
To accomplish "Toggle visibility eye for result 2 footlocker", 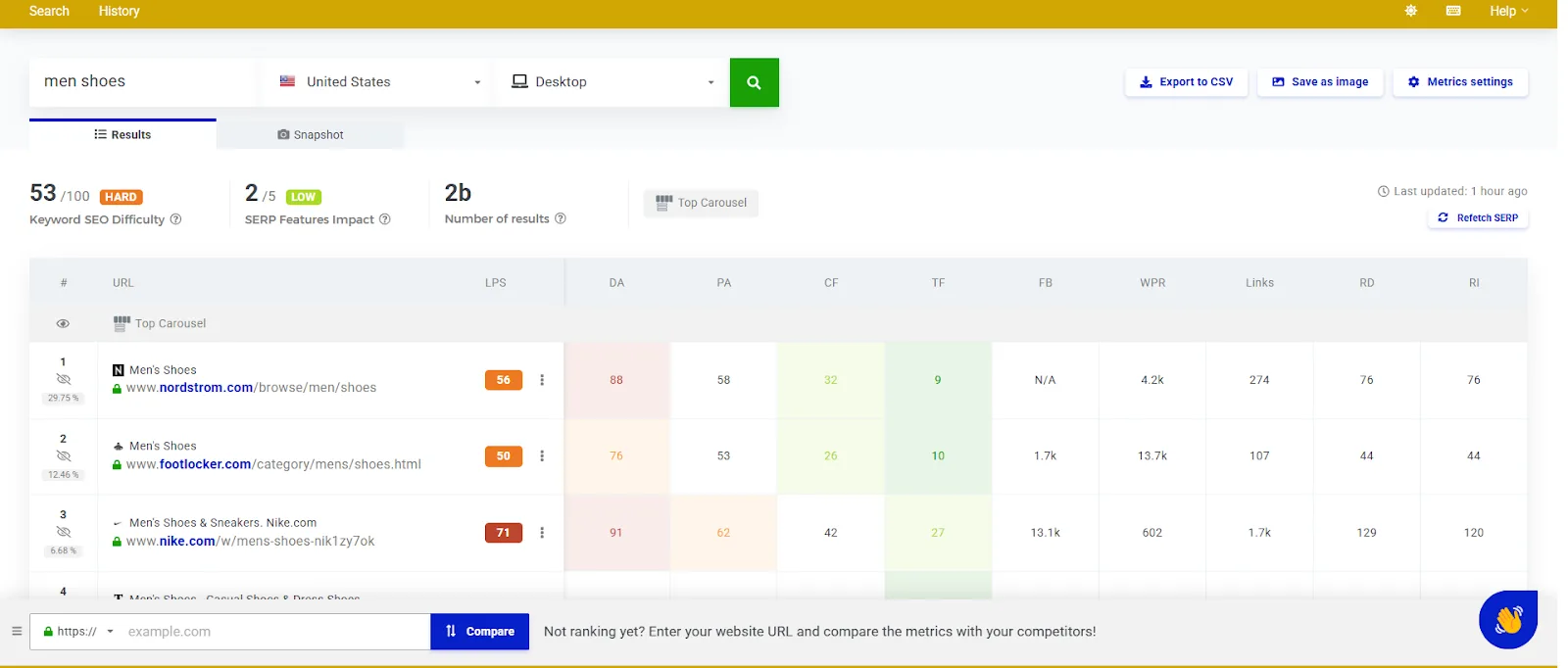I will tap(64, 456).
